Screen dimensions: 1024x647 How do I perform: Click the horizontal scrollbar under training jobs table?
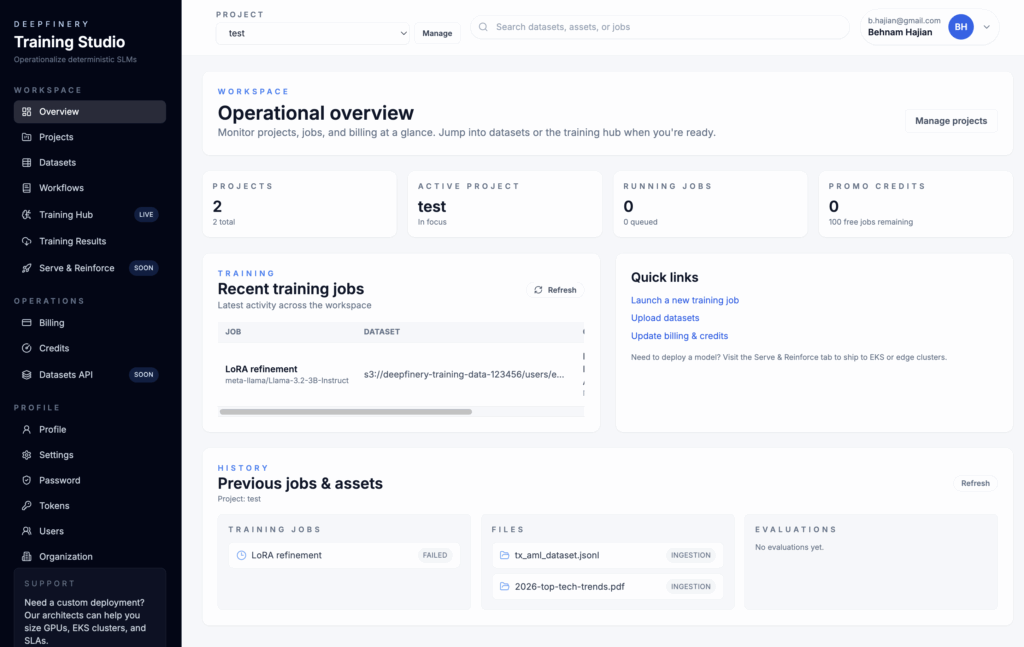point(345,411)
